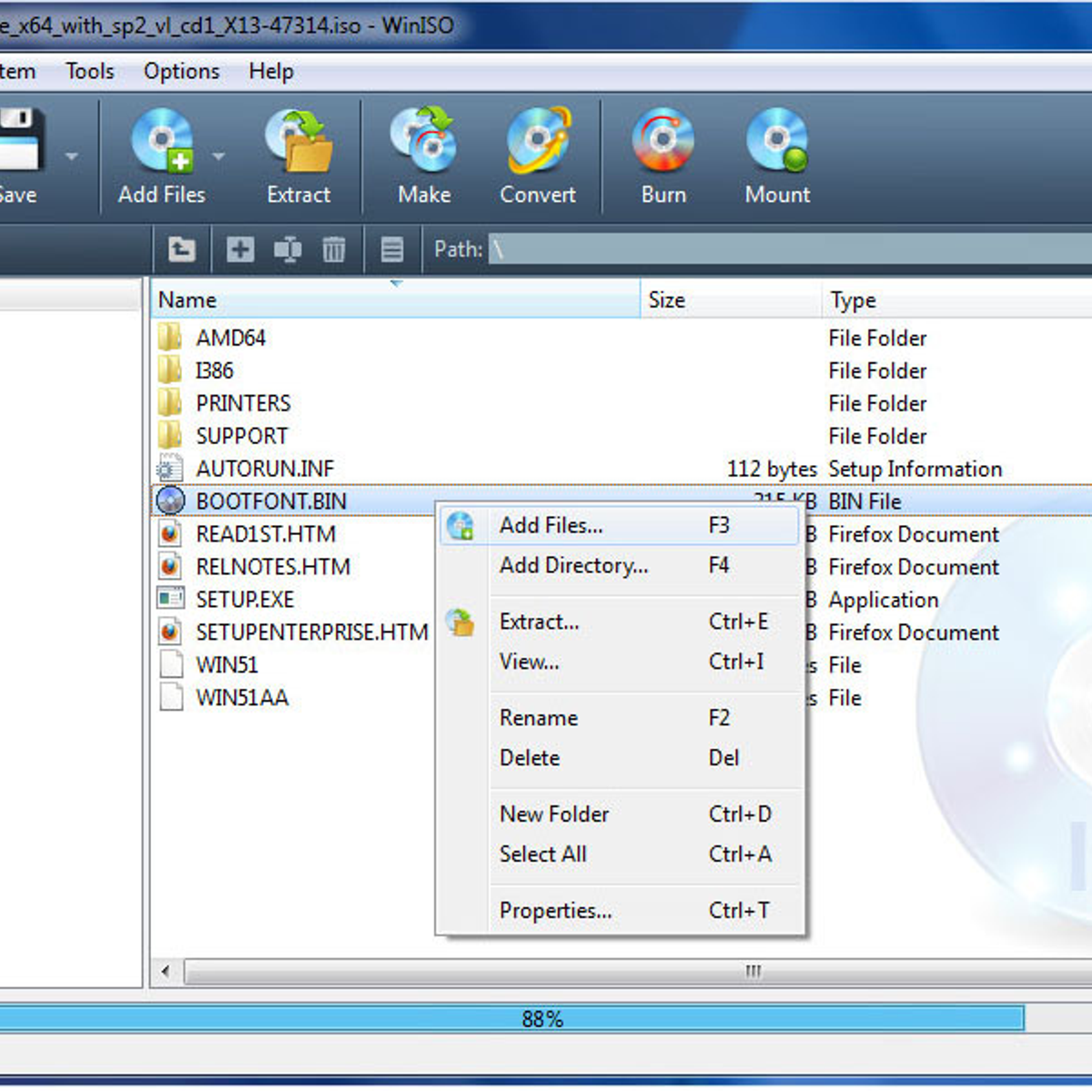Click the rename icon in path bar
The width and height of the screenshot is (1092, 1092).
[288, 248]
